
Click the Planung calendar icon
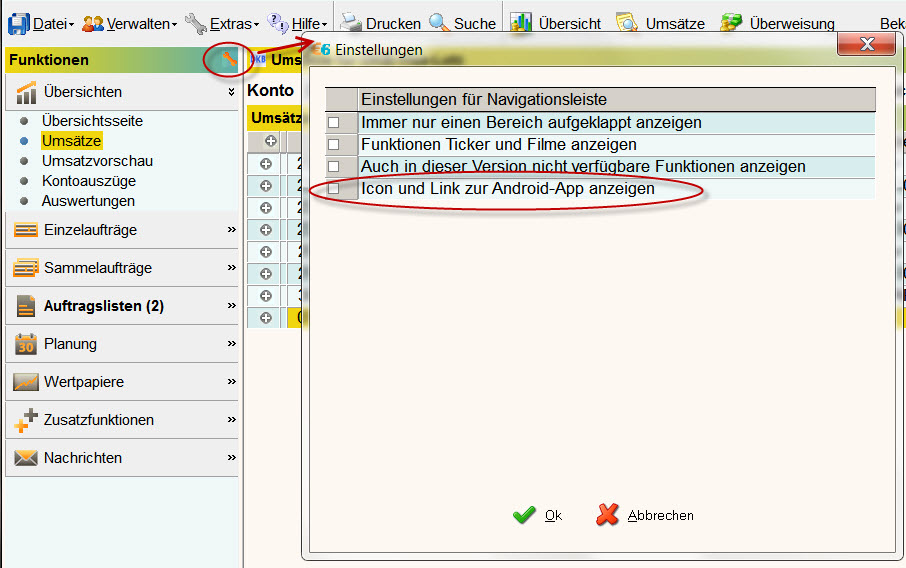pyautogui.click(x=25, y=344)
